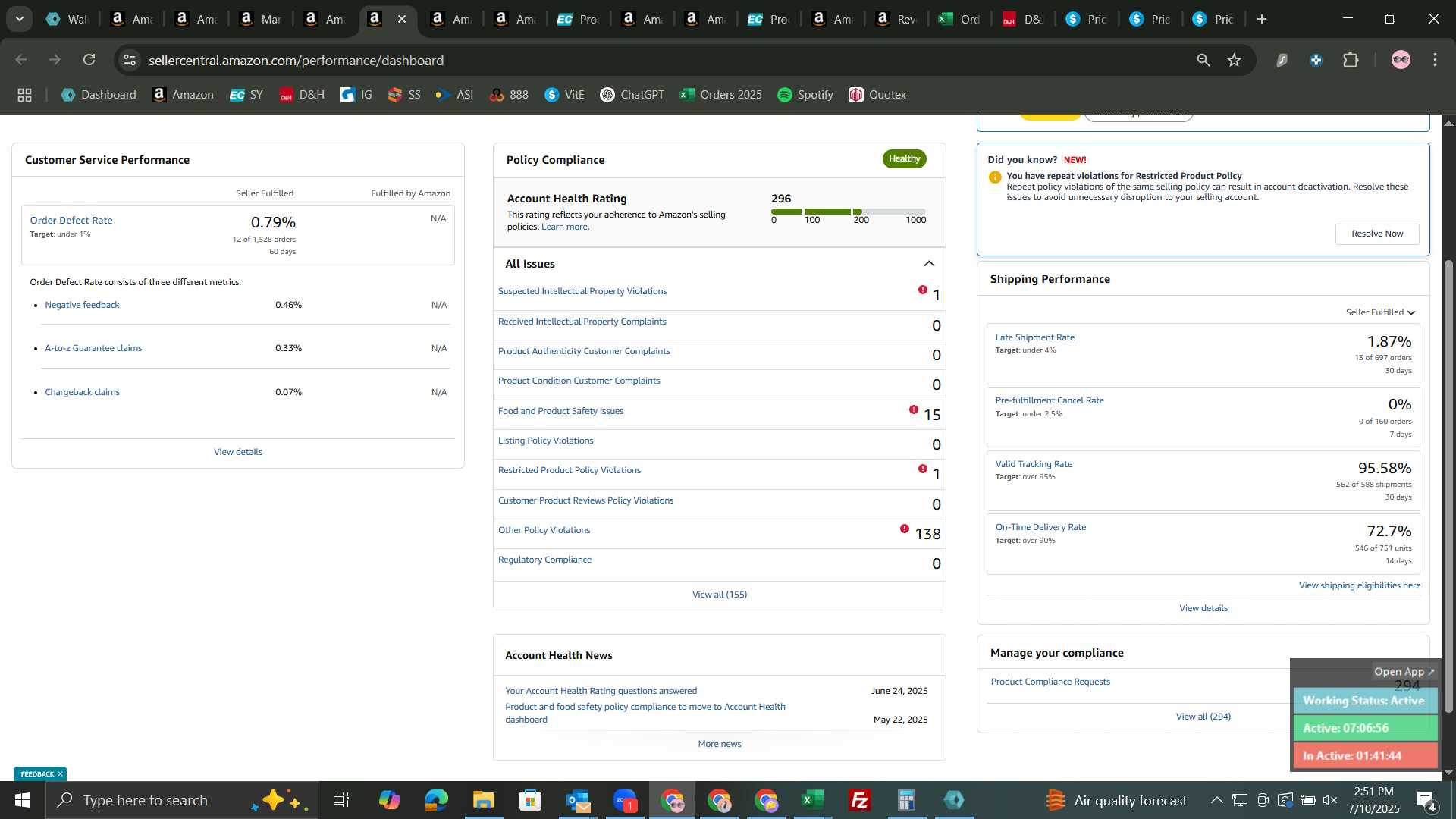Open Excel from the taskbar
Viewport: 1456px width, 819px height.
tap(812, 800)
